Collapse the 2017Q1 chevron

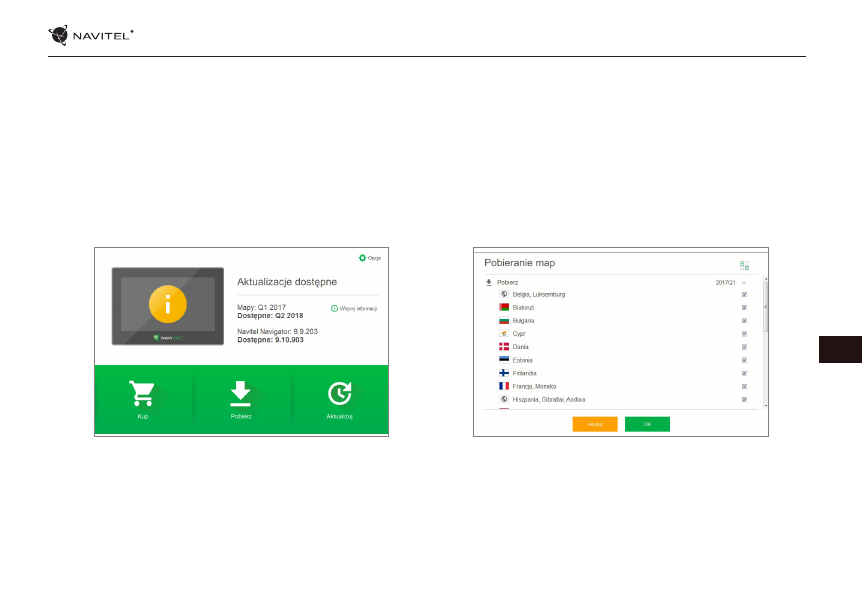point(744,282)
